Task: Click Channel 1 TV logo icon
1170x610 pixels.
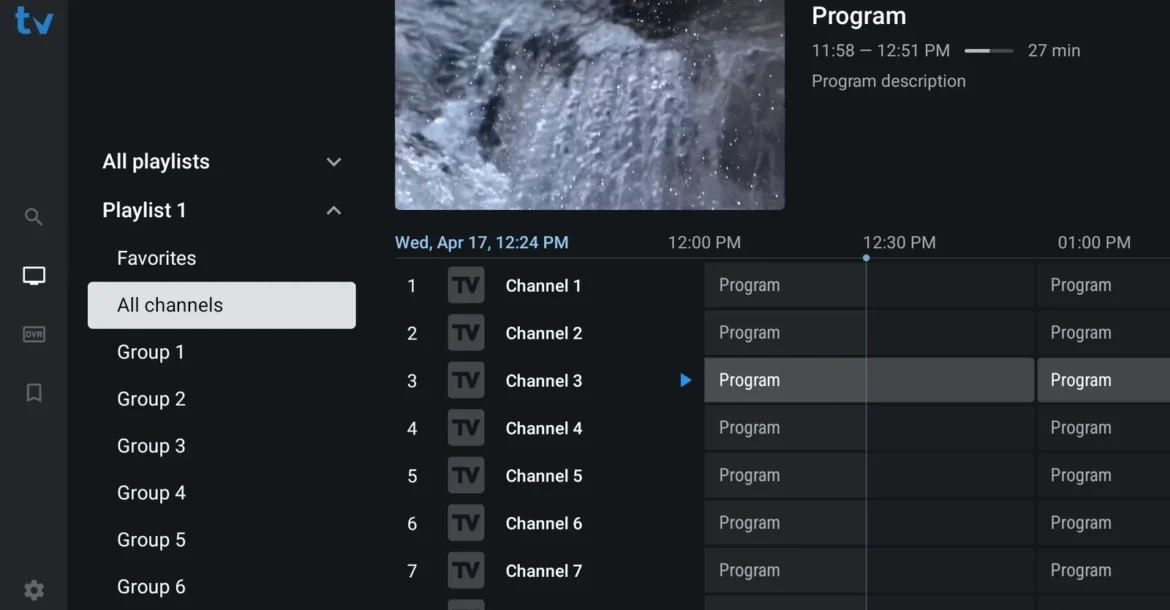Action: pyautogui.click(x=466, y=286)
